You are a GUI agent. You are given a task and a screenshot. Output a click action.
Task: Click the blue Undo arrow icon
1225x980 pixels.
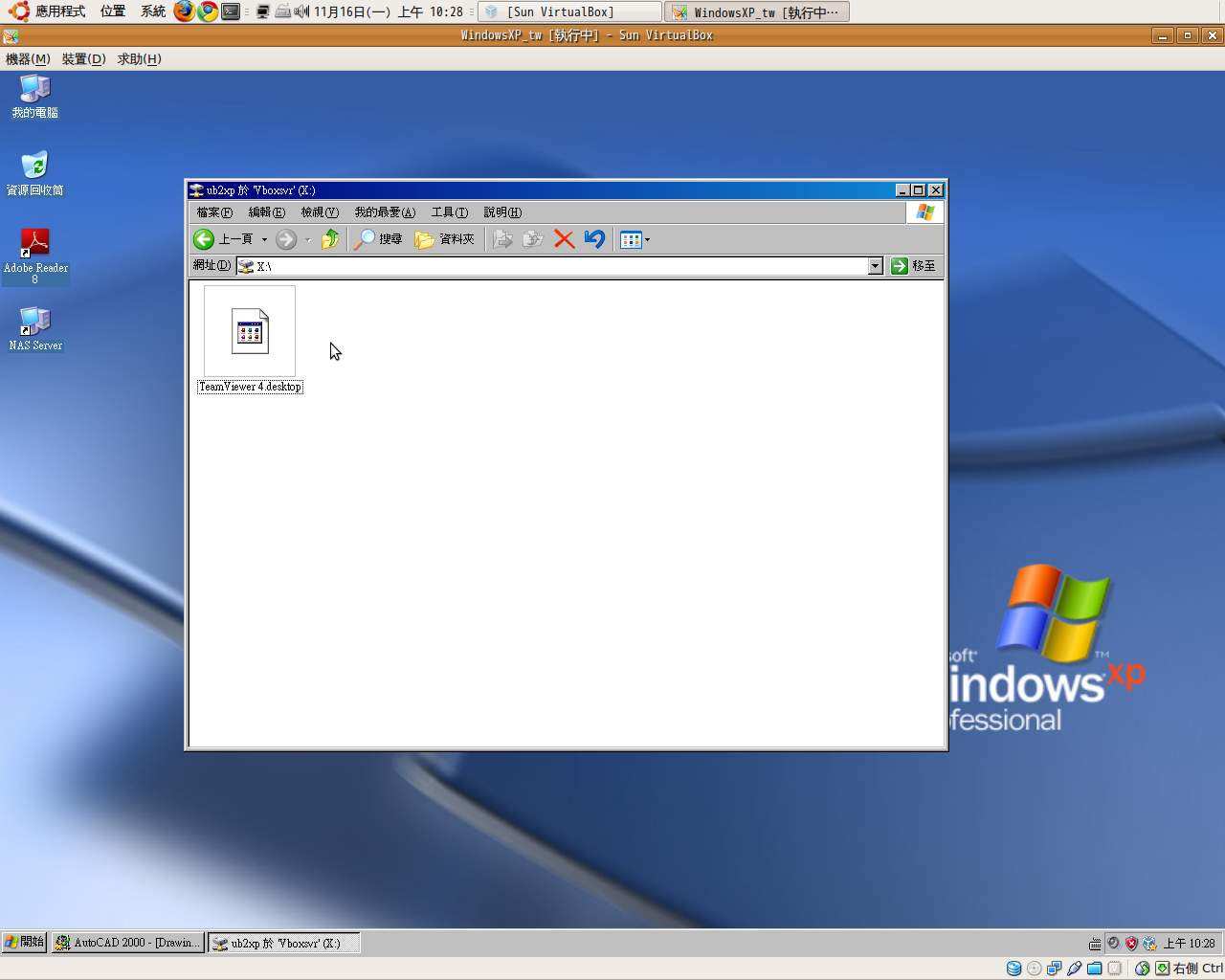click(594, 239)
